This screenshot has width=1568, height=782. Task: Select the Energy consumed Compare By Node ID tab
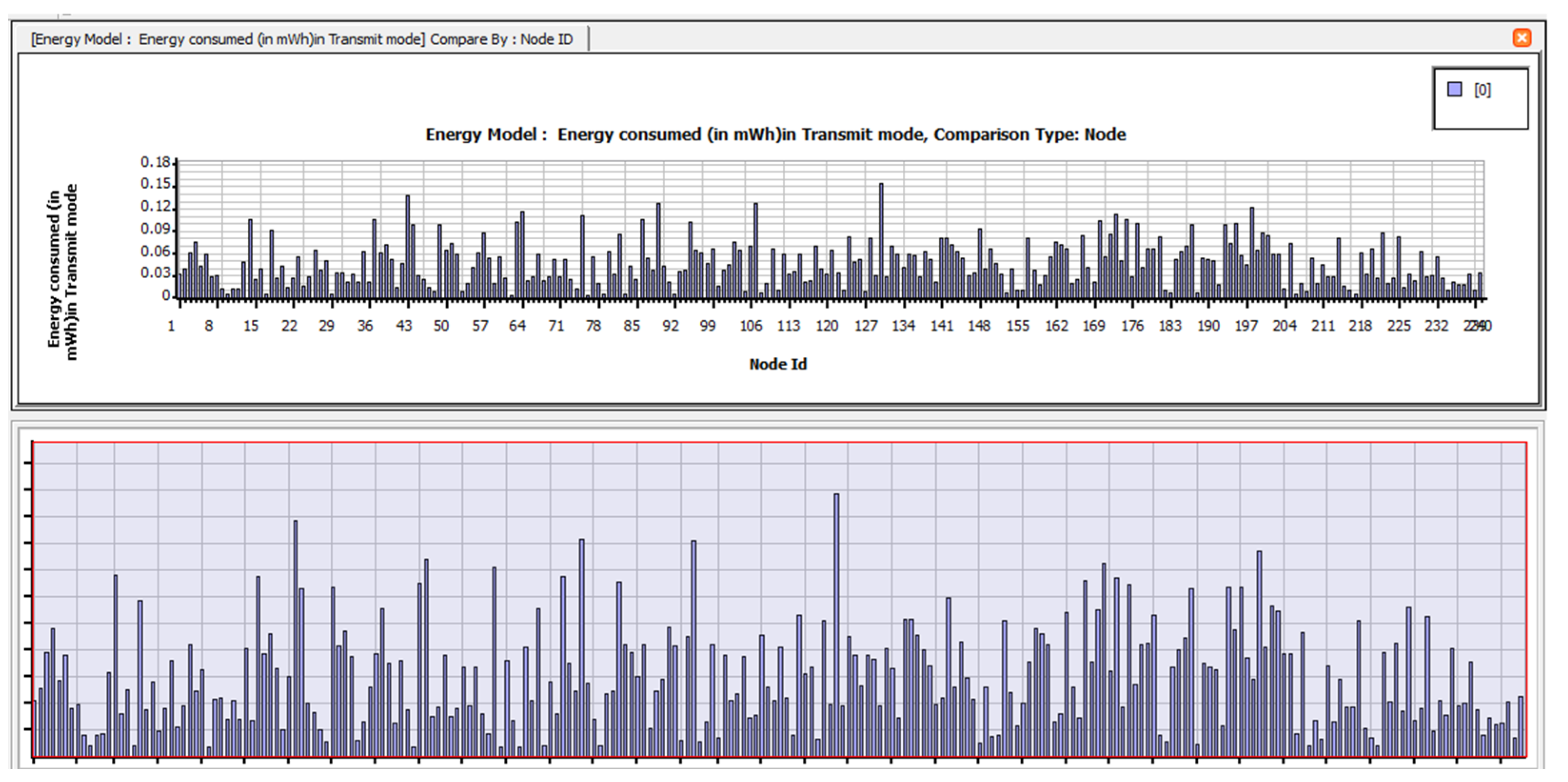(x=302, y=39)
